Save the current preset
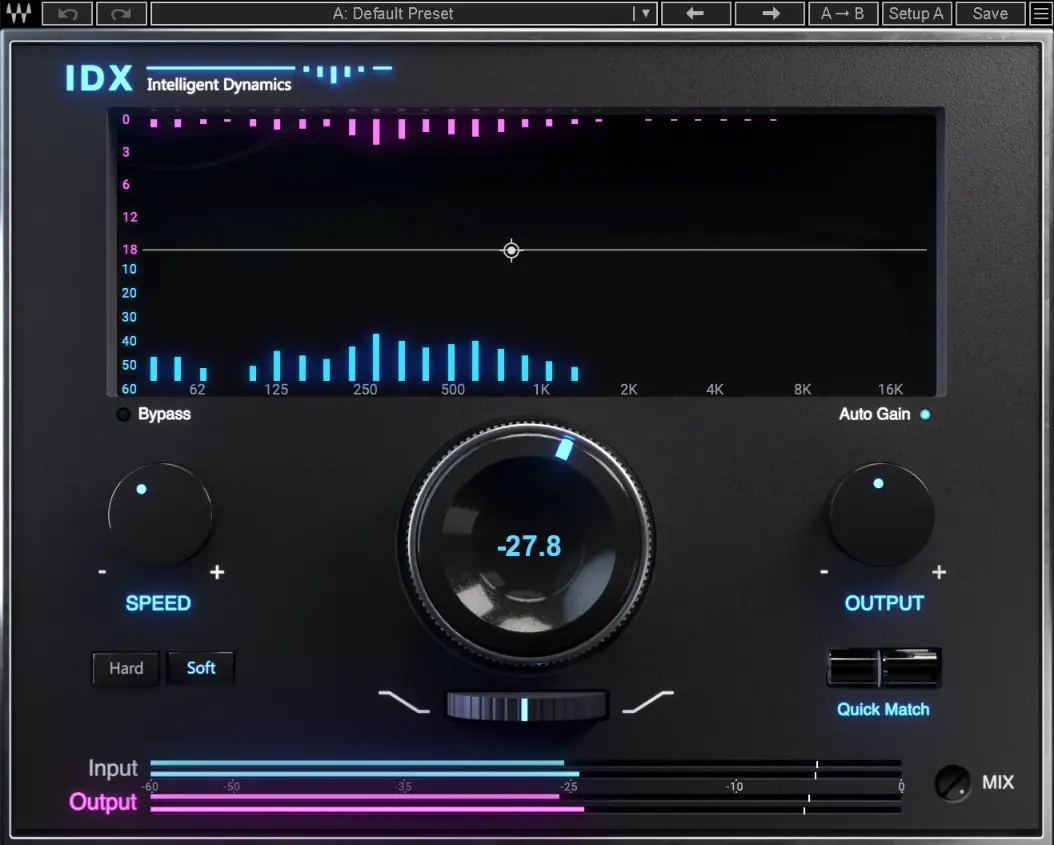This screenshot has width=1054, height=845. point(989,13)
